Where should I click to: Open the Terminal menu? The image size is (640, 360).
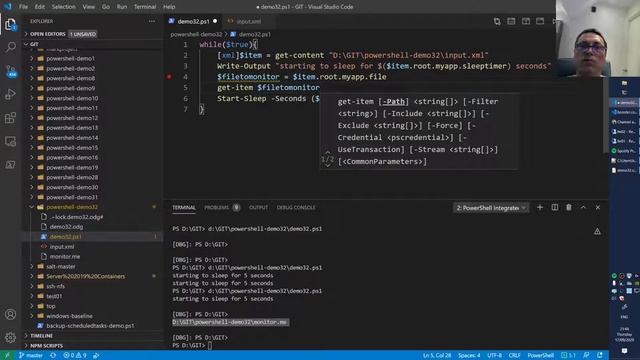tap(145, 7)
